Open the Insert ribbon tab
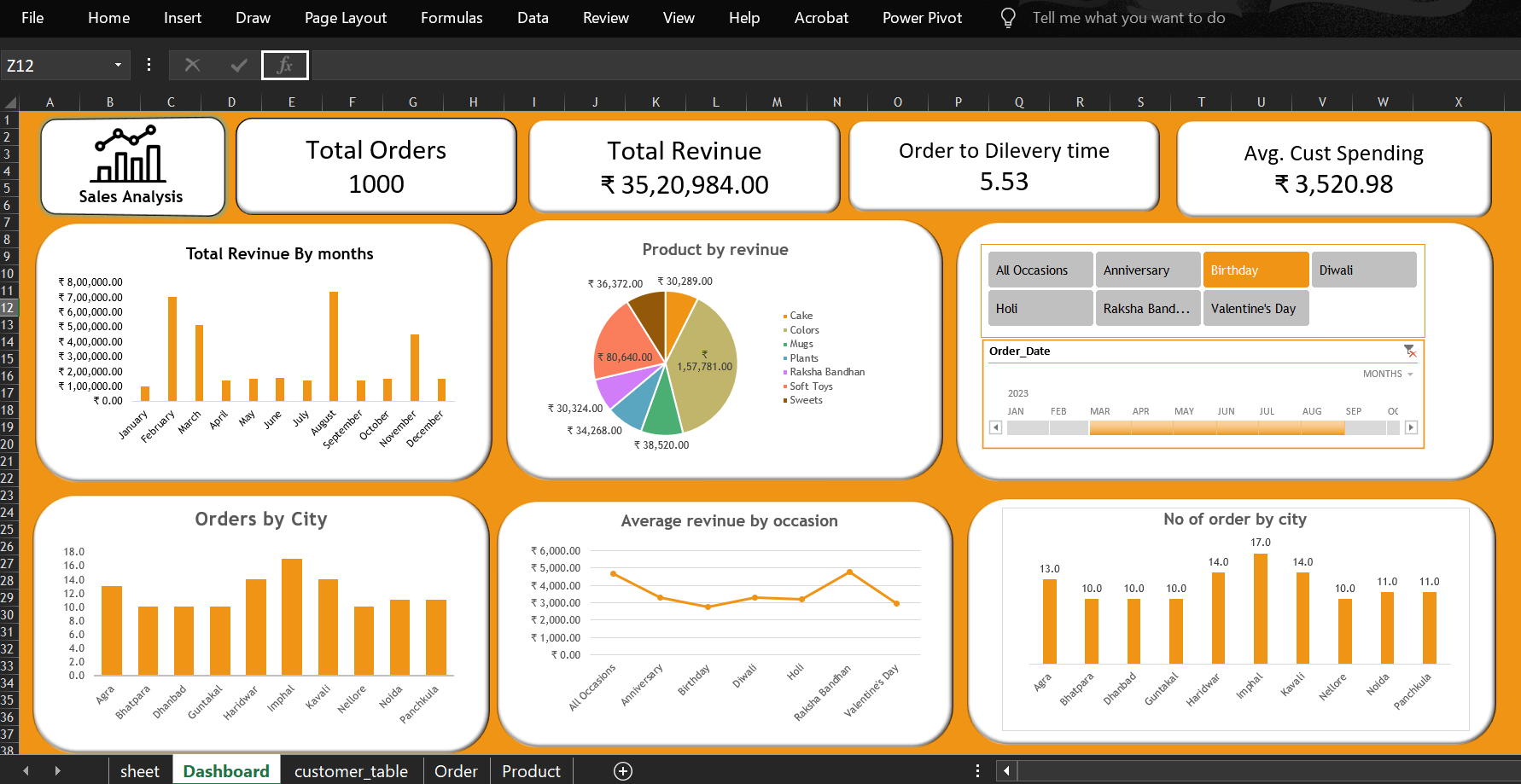Viewport: 1521px width, 784px height. 183,18
